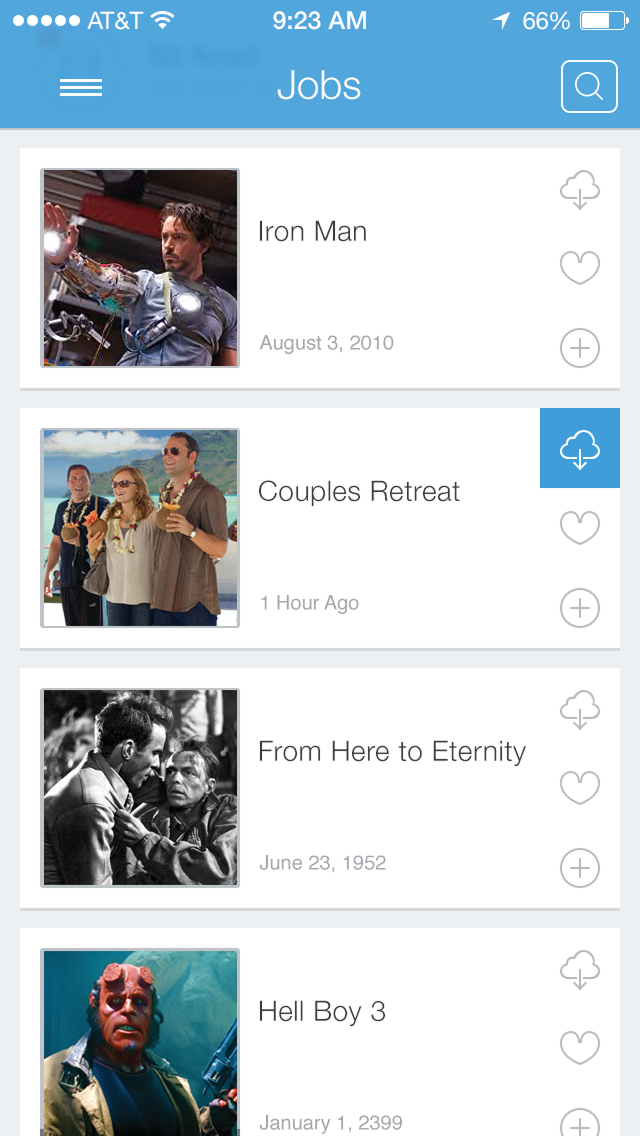Tap the search icon in header
This screenshot has height=1136, width=640.
click(589, 87)
